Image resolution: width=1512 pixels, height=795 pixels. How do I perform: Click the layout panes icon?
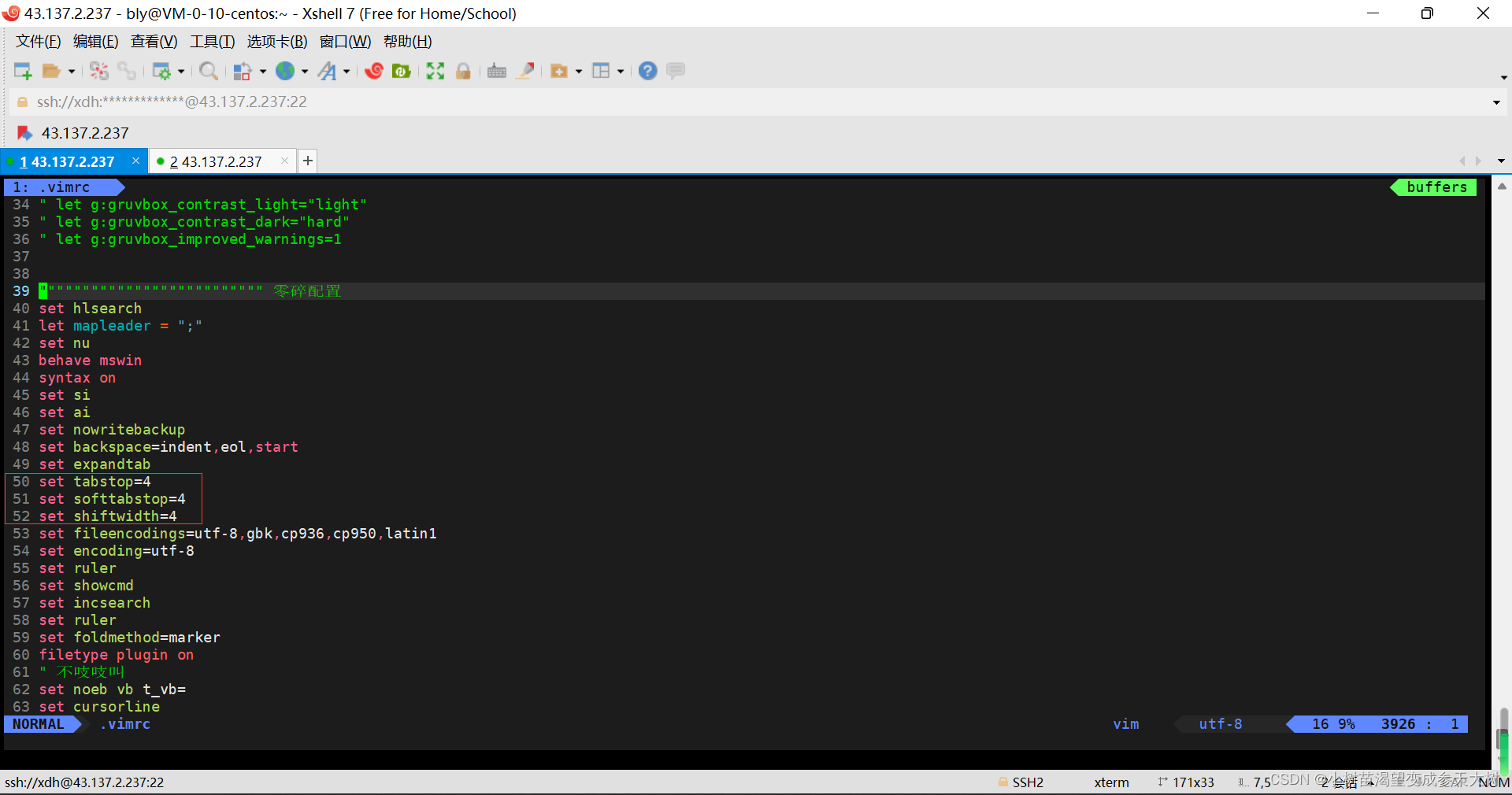[601, 71]
